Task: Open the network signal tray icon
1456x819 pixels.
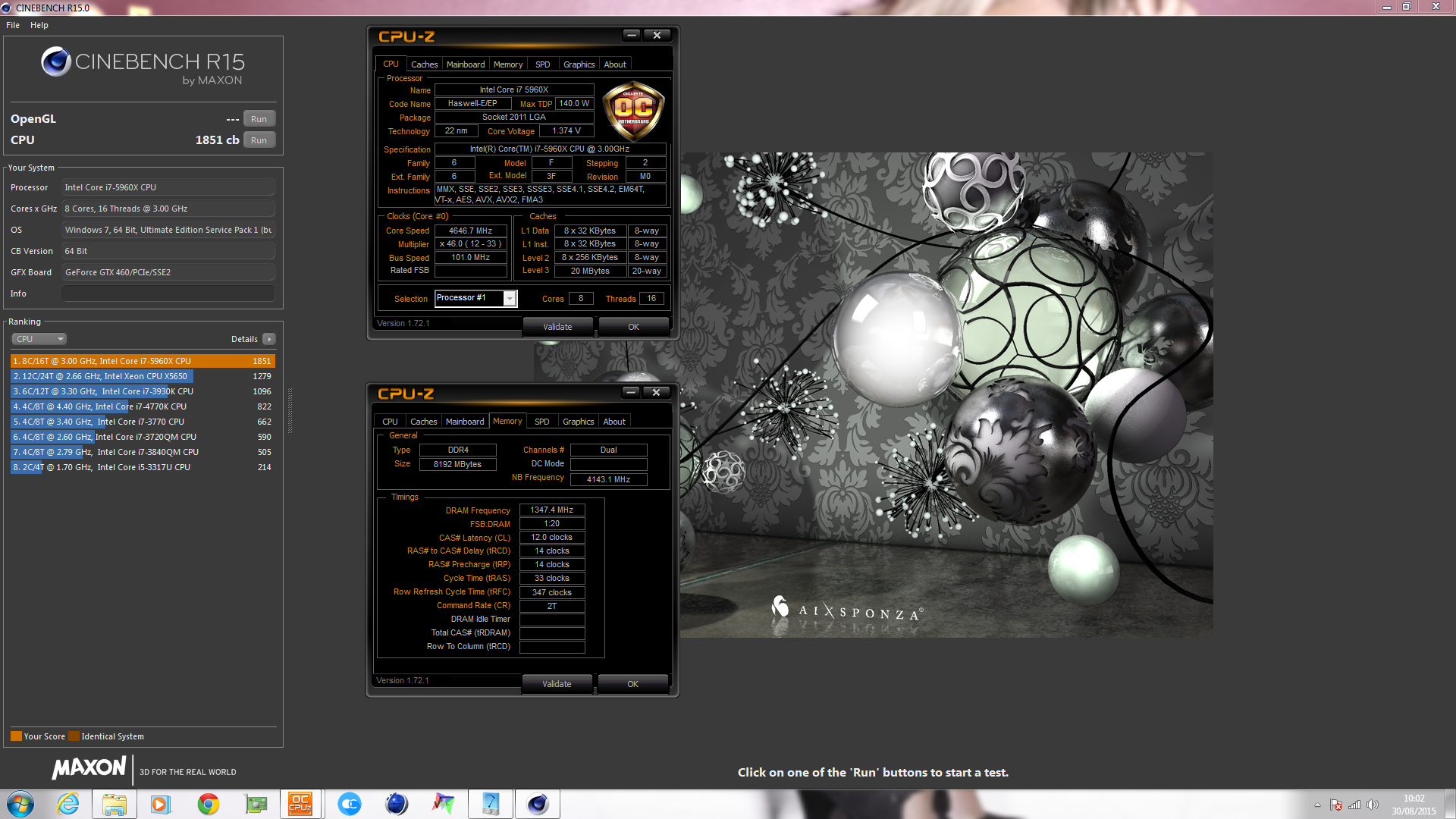Action: coord(1354,805)
